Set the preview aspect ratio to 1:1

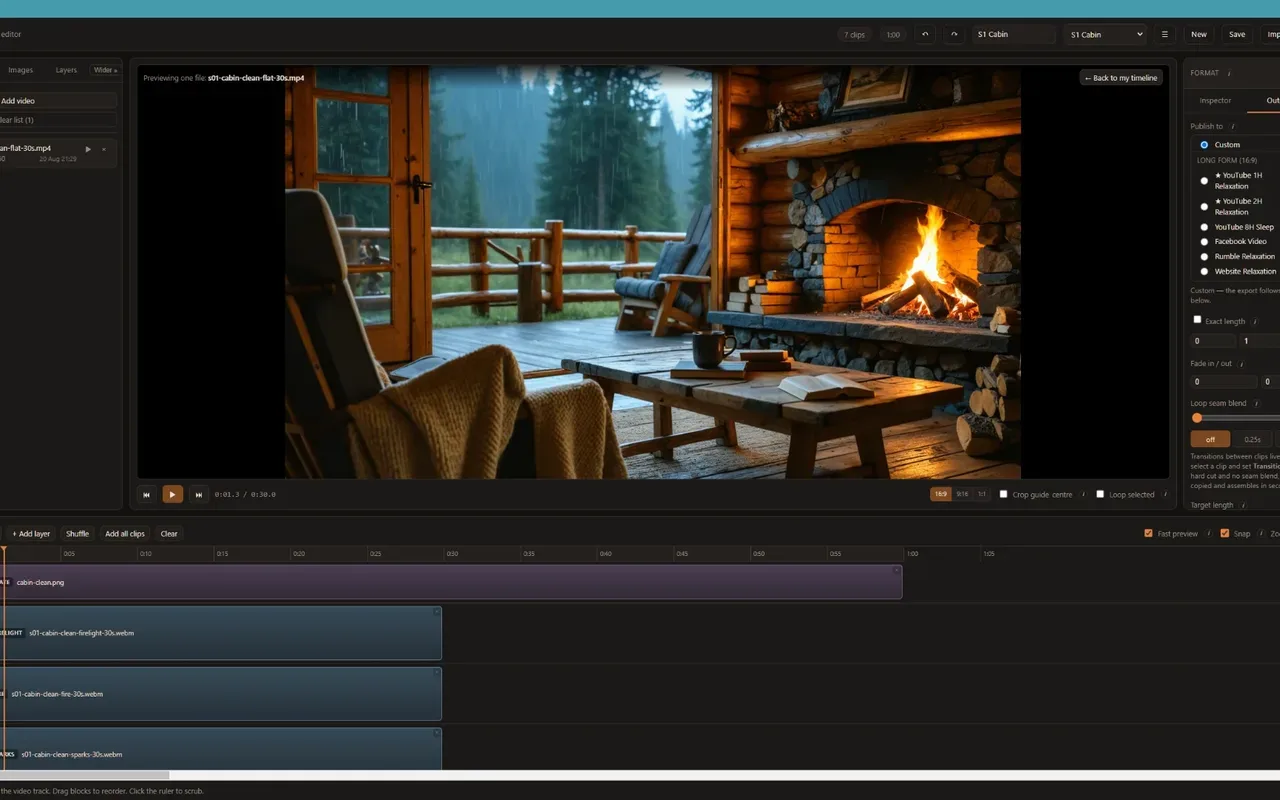point(982,494)
